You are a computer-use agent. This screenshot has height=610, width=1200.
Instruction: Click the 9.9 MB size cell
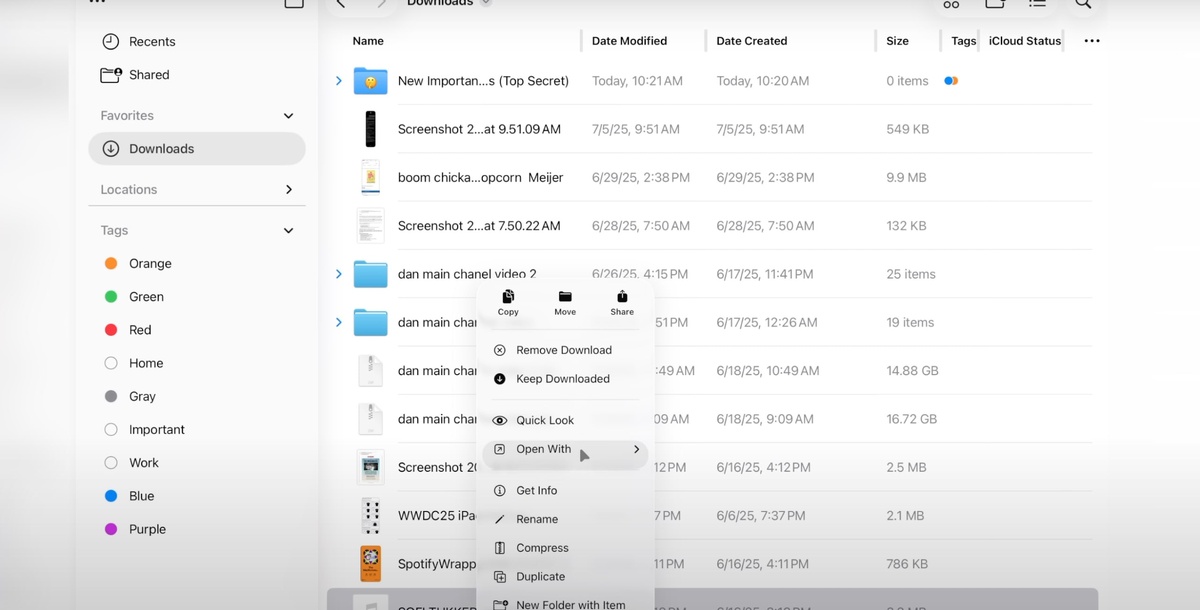point(906,178)
